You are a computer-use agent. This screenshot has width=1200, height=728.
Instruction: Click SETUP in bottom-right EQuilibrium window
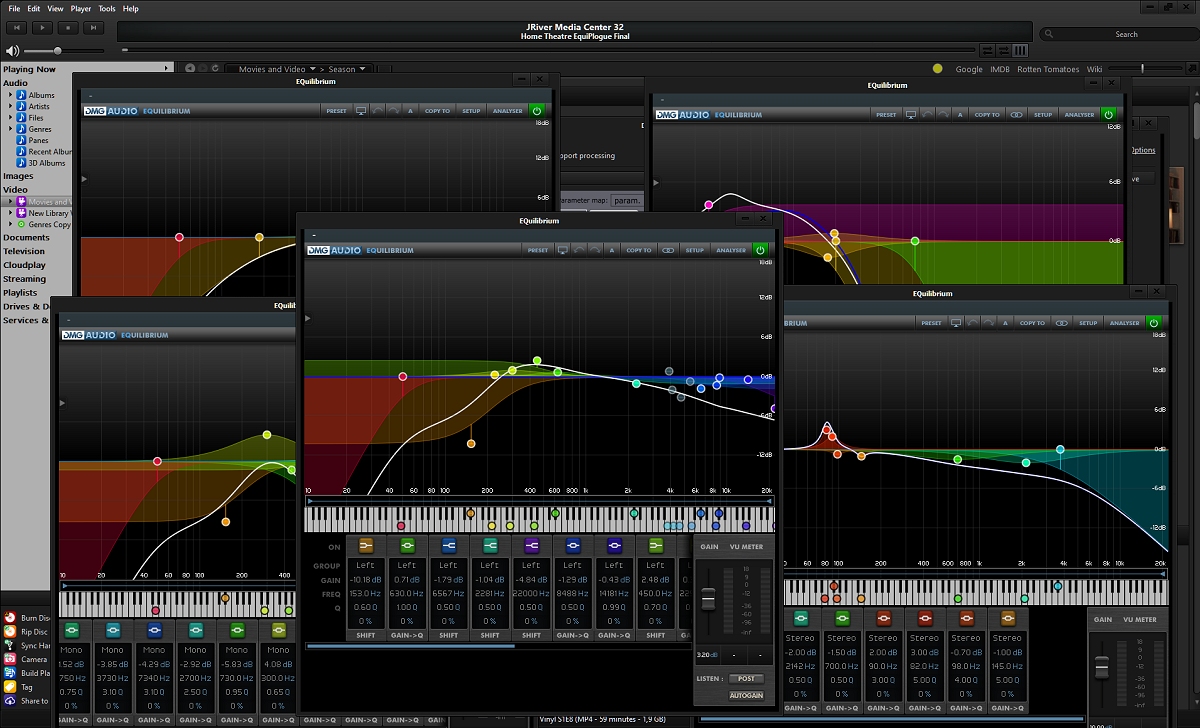pos(1088,323)
